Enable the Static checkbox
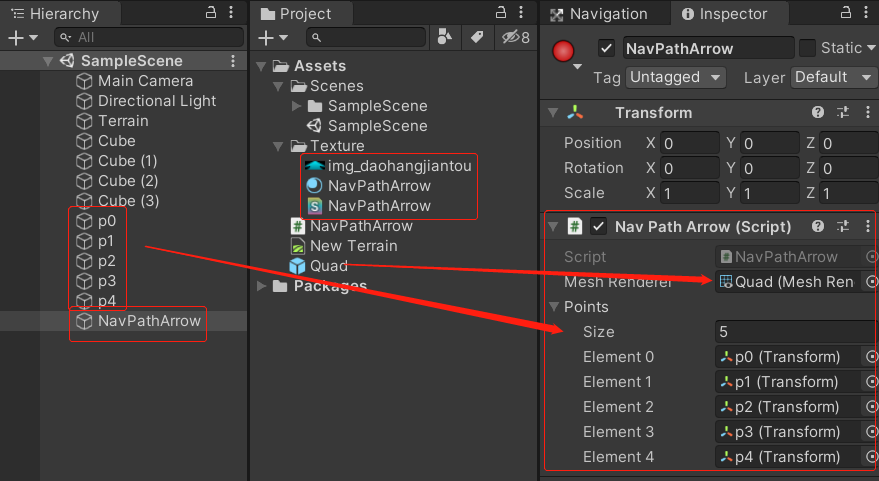Screen dimensions: 879x481 tap(807, 48)
